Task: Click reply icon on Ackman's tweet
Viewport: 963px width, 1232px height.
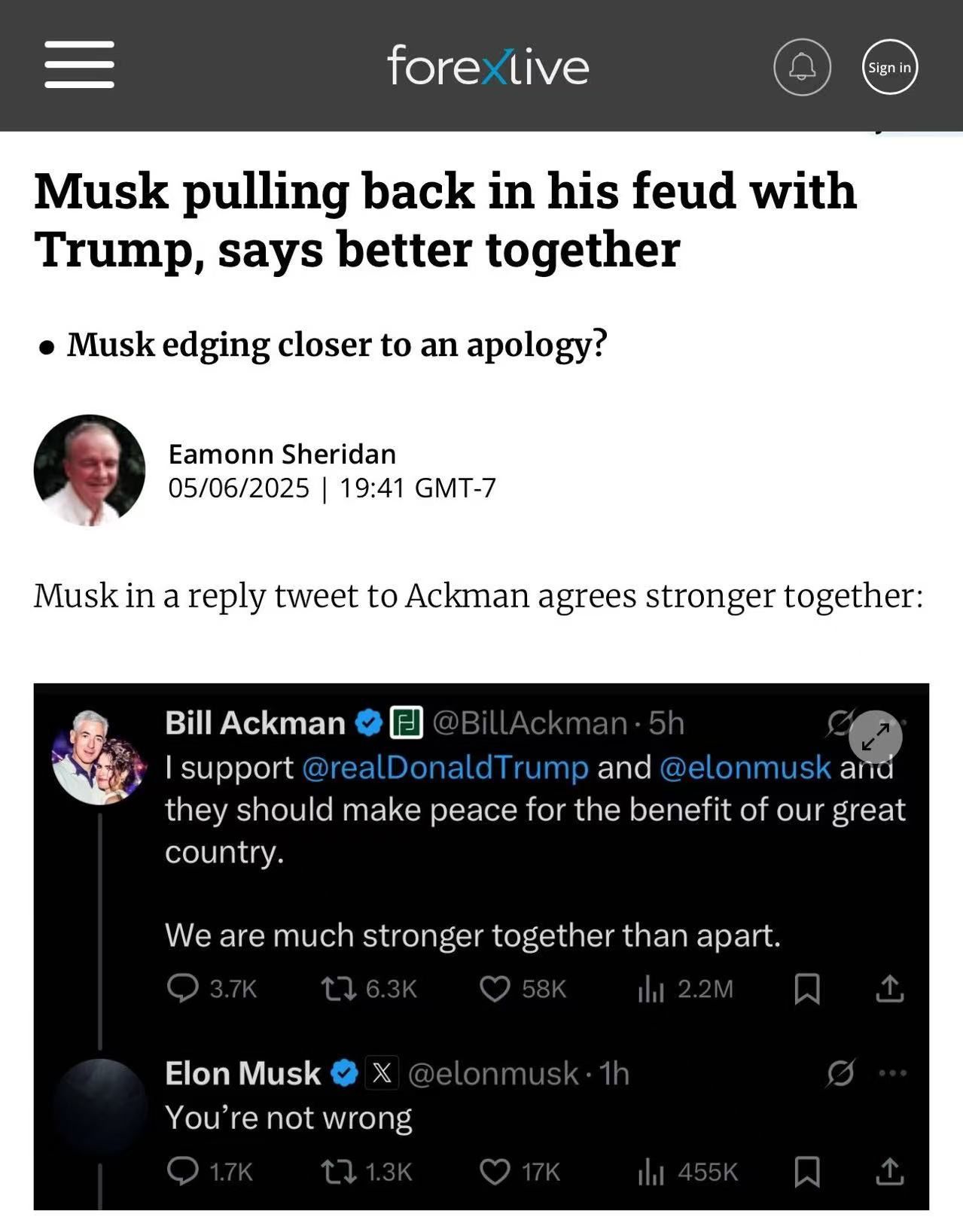Action: point(182,988)
